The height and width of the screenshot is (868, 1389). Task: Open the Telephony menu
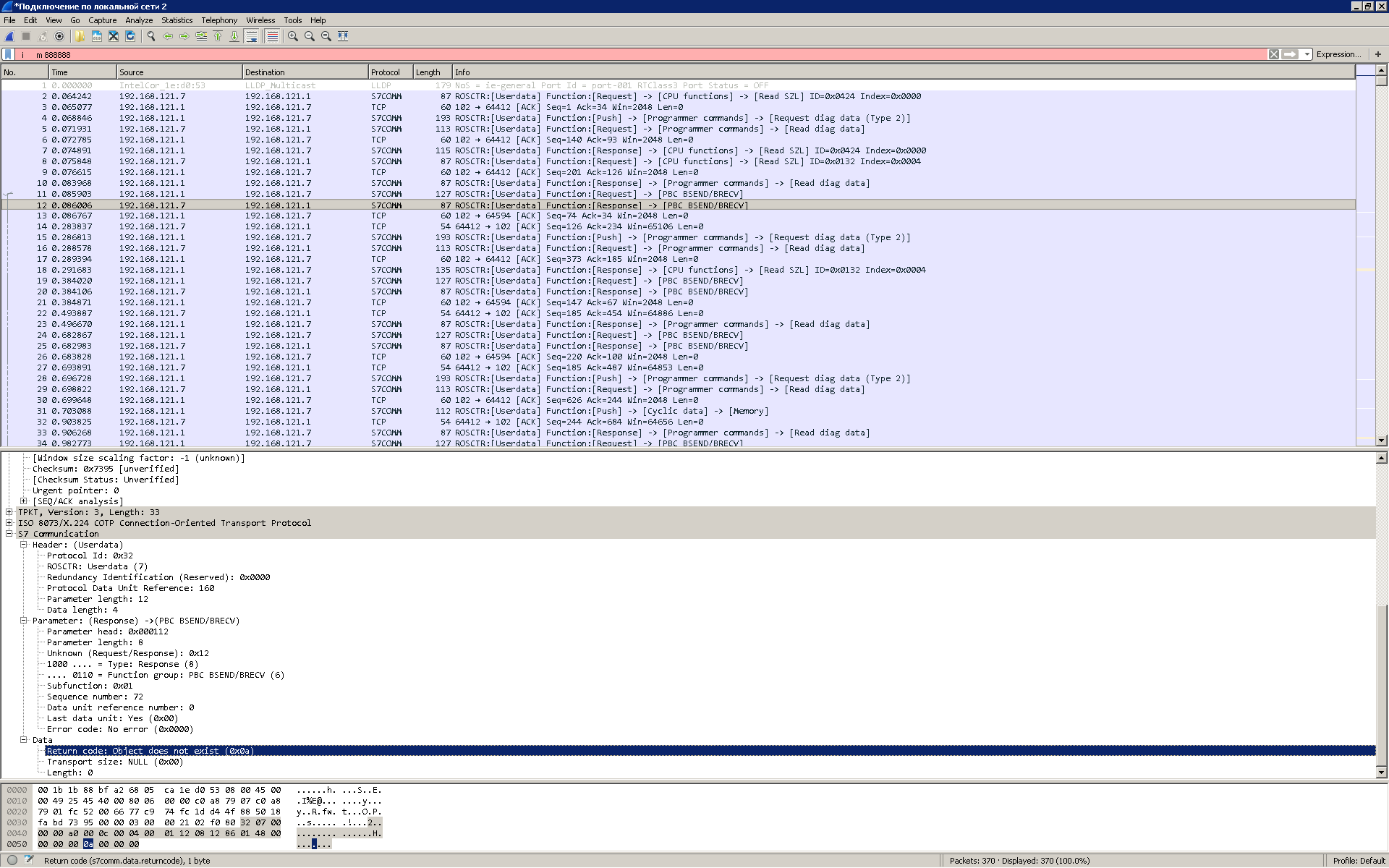click(x=218, y=20)
